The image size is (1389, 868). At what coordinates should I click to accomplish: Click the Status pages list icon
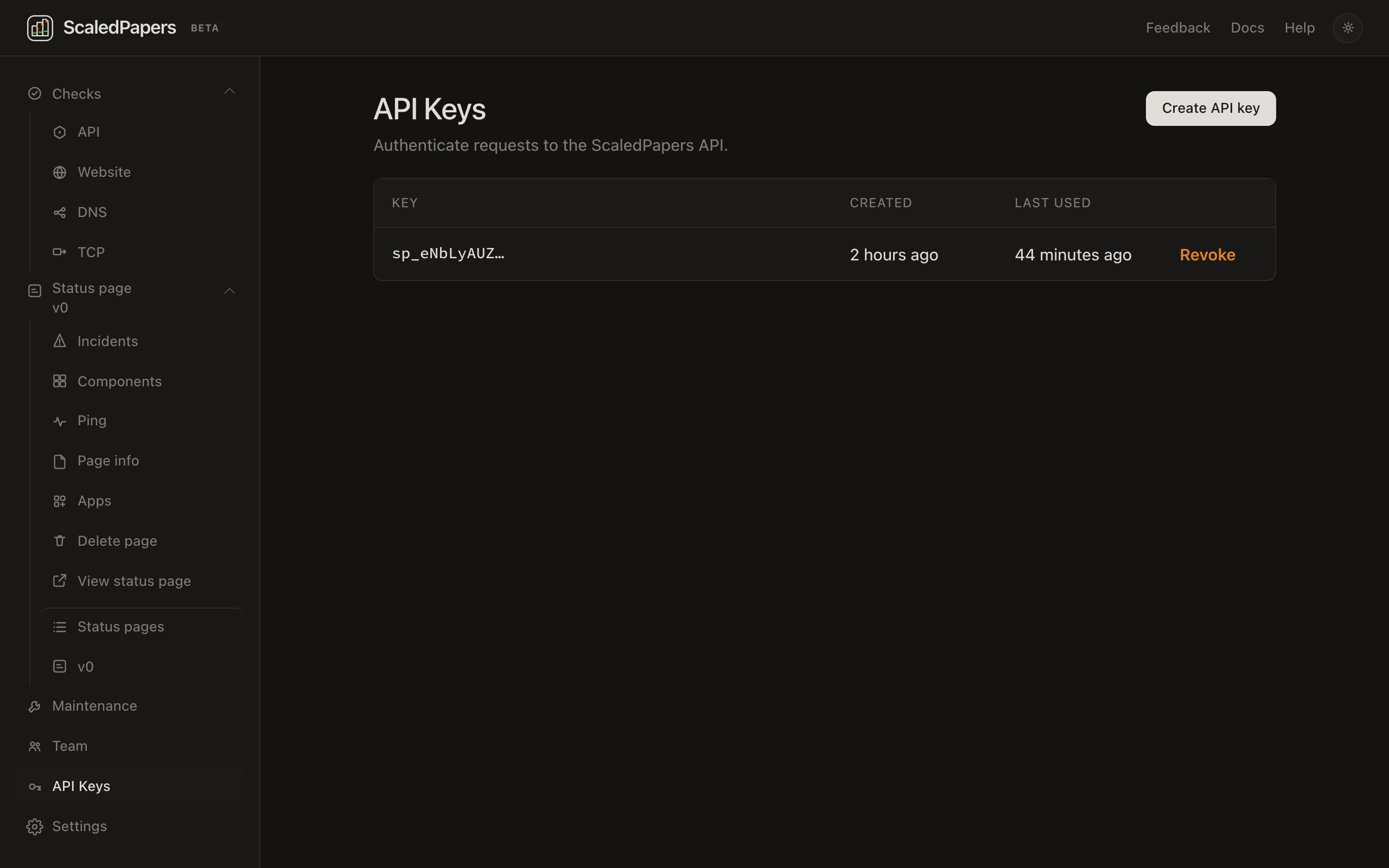point(60,627)
